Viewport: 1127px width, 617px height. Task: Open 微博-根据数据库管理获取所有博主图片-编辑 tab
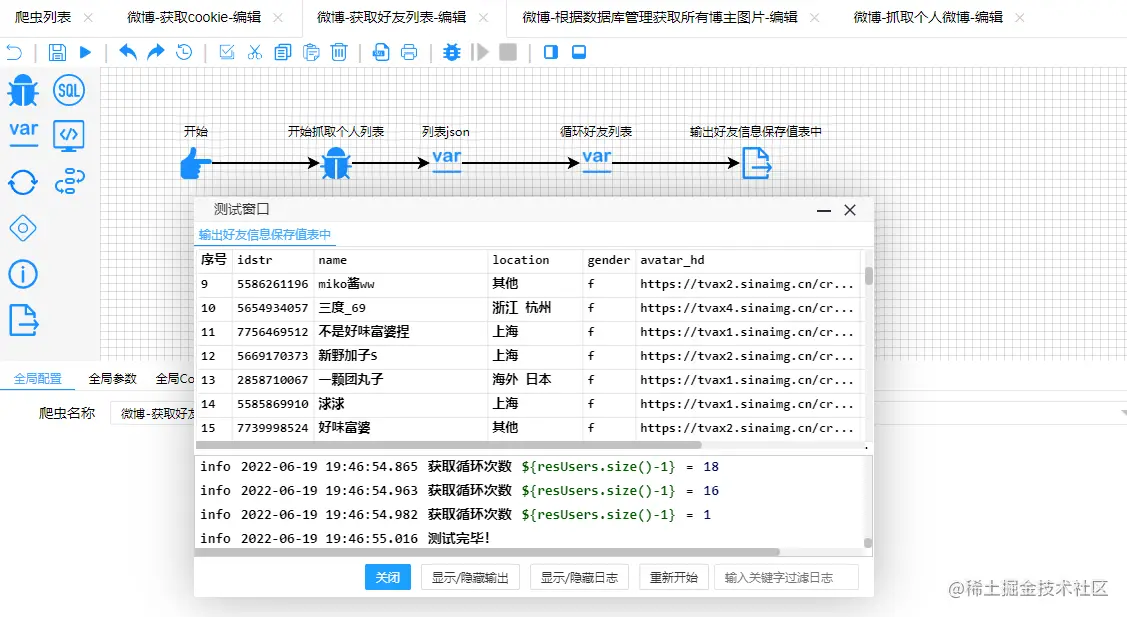pyautogui.click(x=660, y=17)
